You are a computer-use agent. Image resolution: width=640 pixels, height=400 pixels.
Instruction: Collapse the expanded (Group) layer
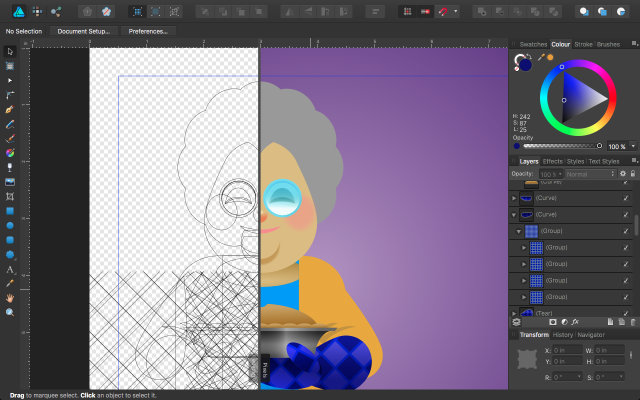pyautogui.click(x=519, y=231)
